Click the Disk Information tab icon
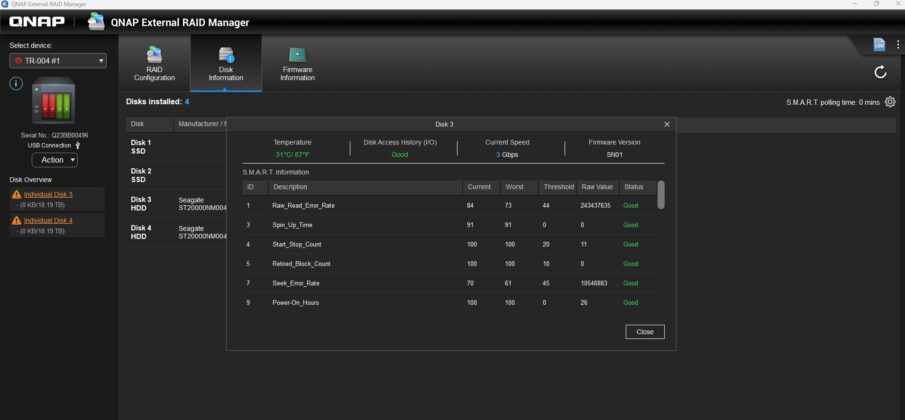Viewport: 905px width, 420px height. [x=226, y=55]
